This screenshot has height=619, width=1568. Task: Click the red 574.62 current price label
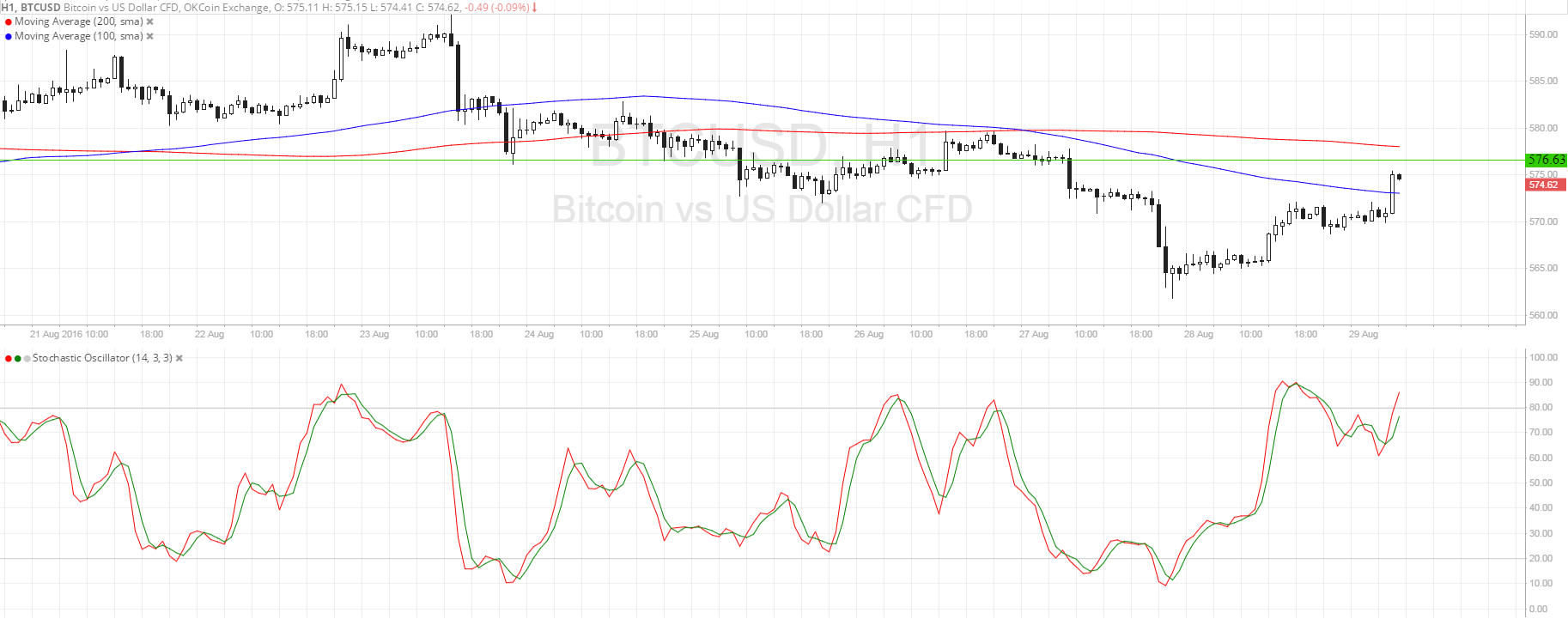(1547, 185)
